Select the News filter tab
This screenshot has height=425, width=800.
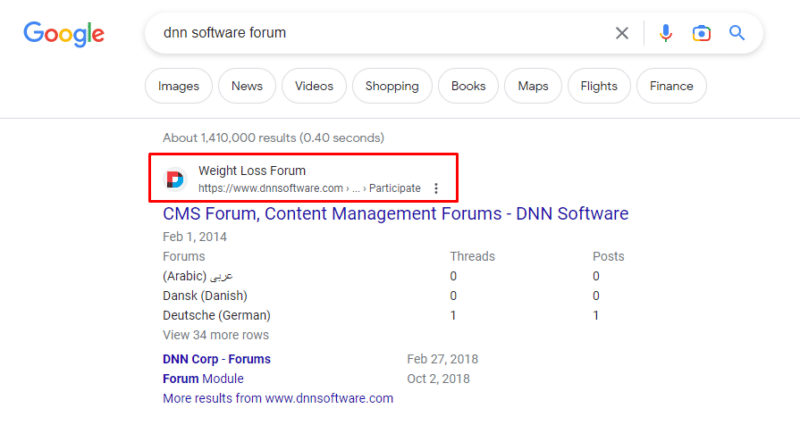(x=247, y=86)
